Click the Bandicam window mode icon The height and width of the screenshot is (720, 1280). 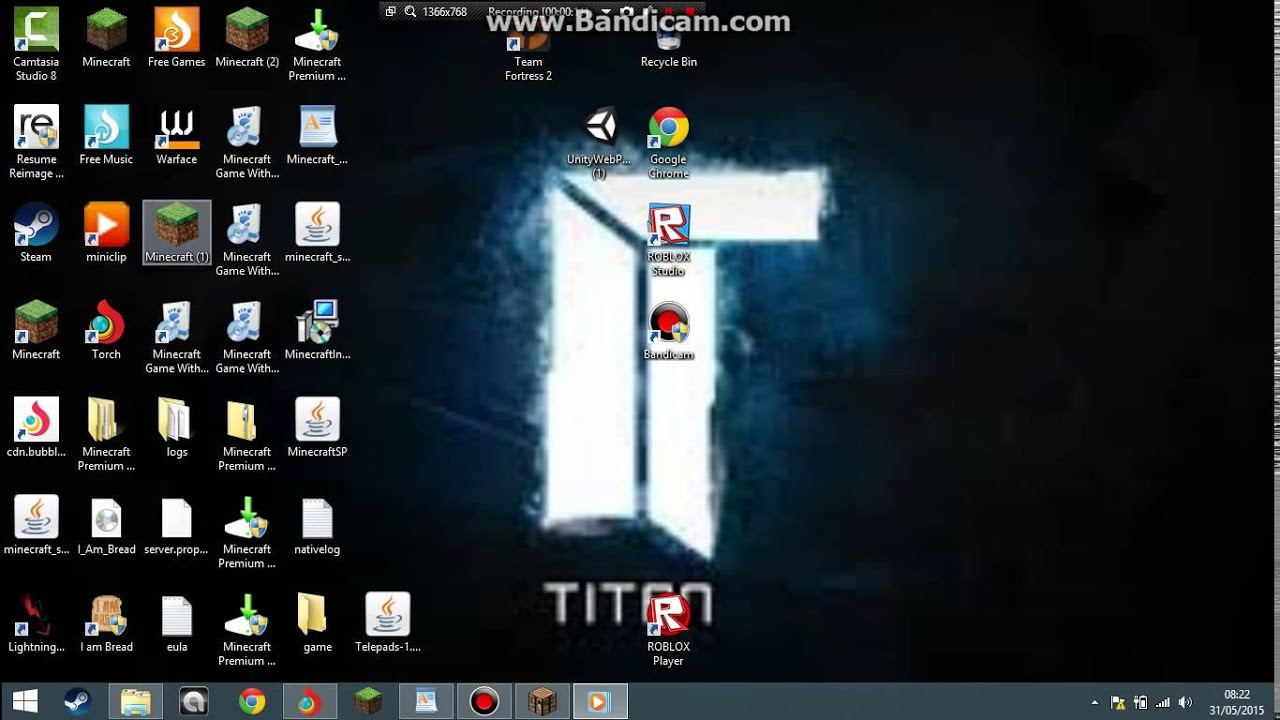click(391, 11)
